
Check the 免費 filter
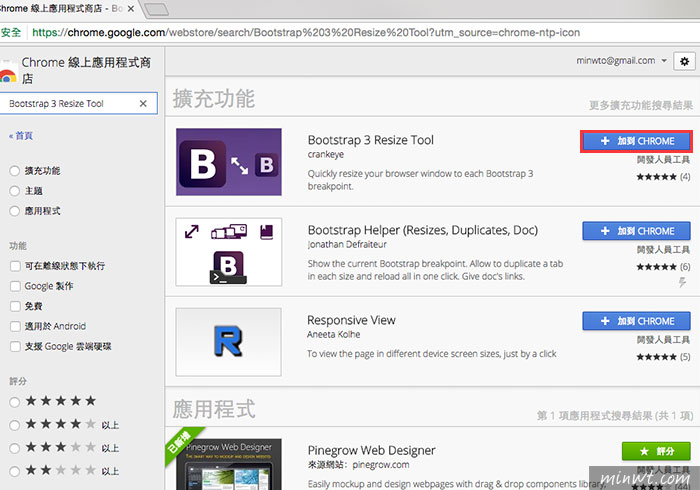[x=15, y=306]
